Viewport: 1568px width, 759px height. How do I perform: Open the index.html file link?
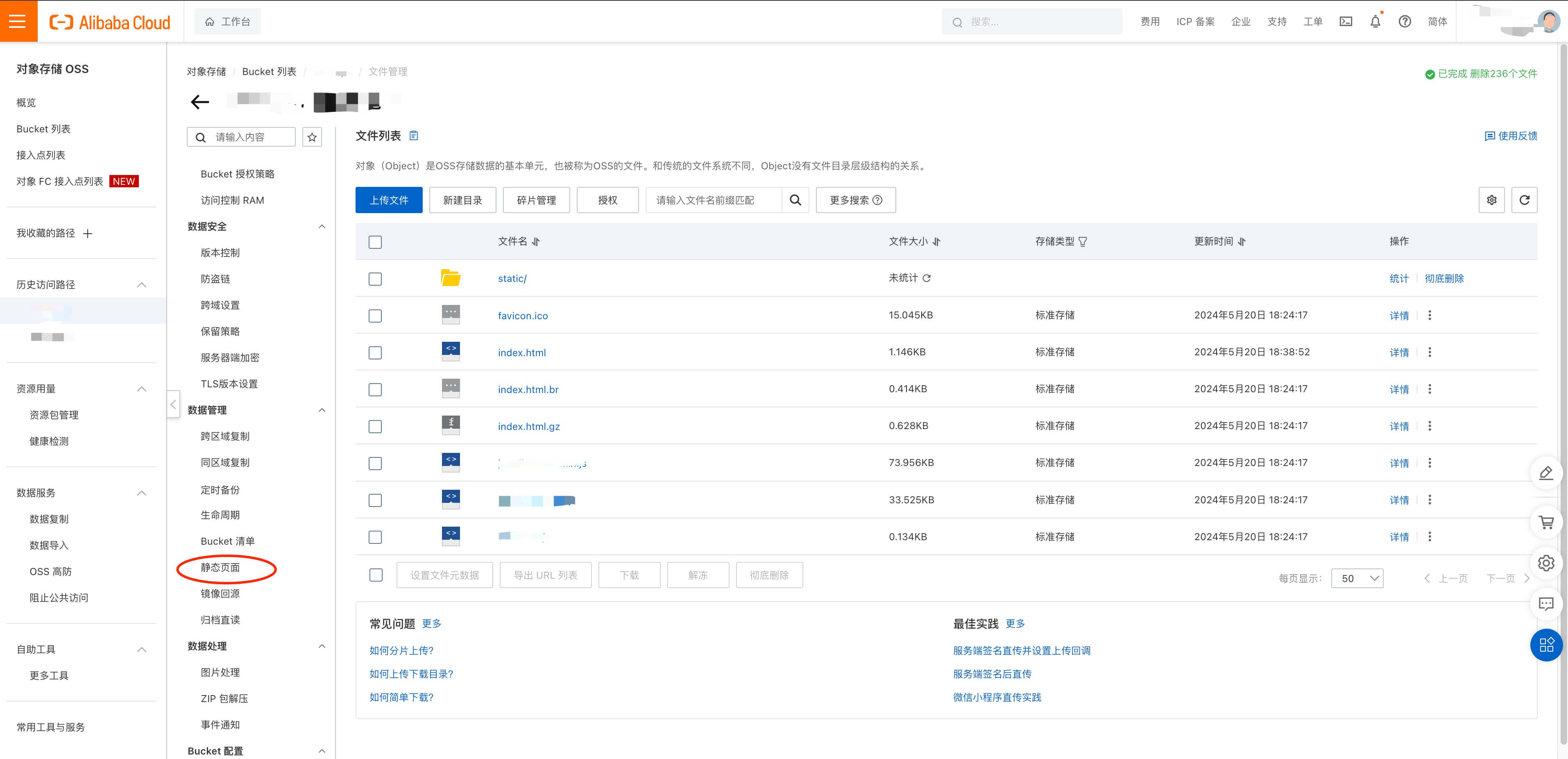[522, 352]
